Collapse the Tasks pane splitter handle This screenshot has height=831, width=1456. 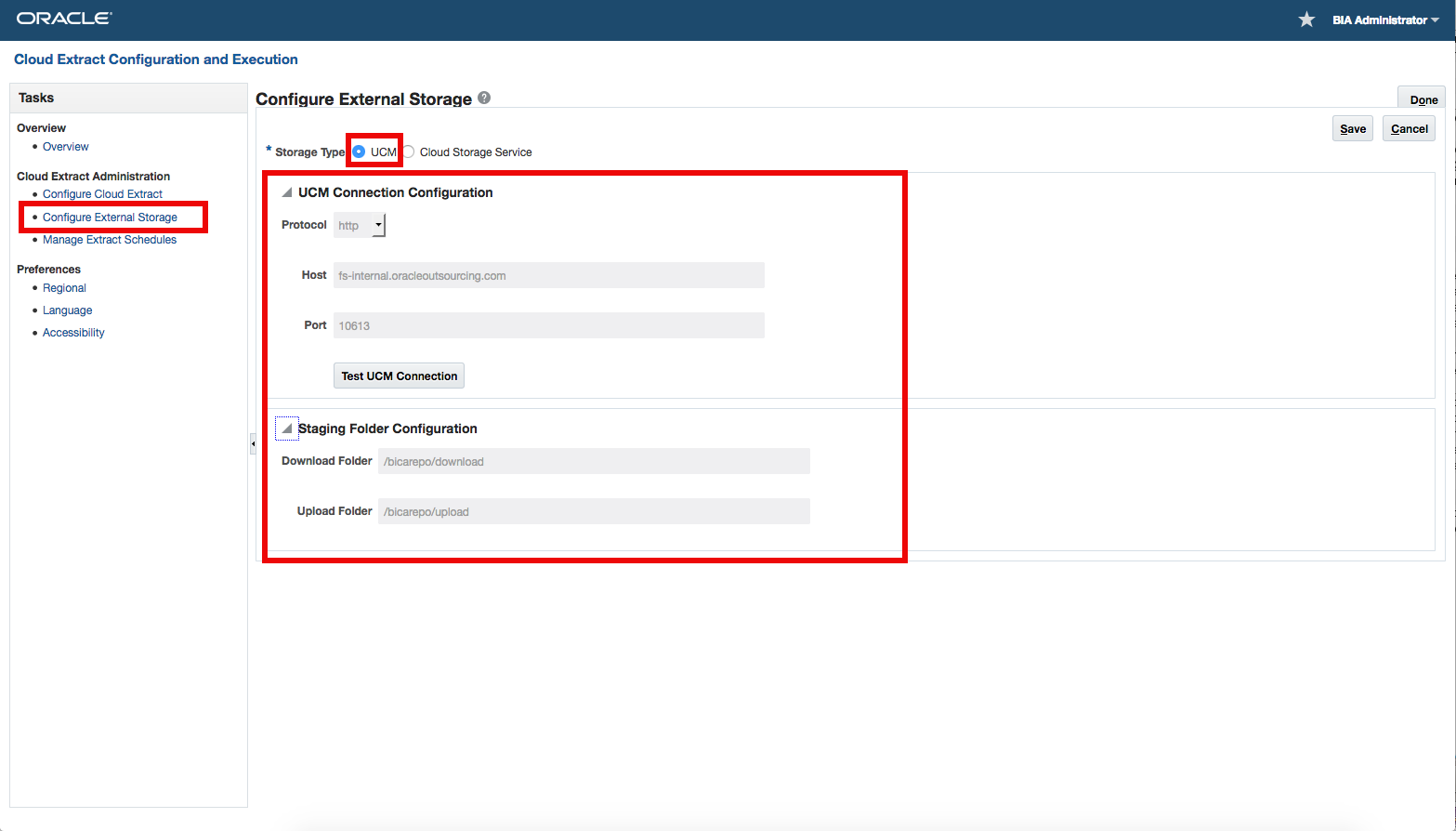252,444
